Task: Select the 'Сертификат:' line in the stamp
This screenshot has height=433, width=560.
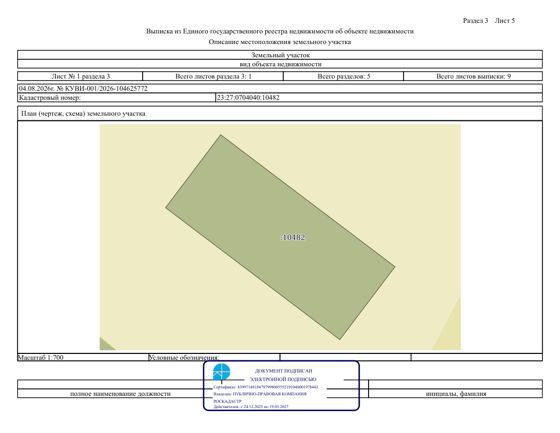Action: coord(266,387)
